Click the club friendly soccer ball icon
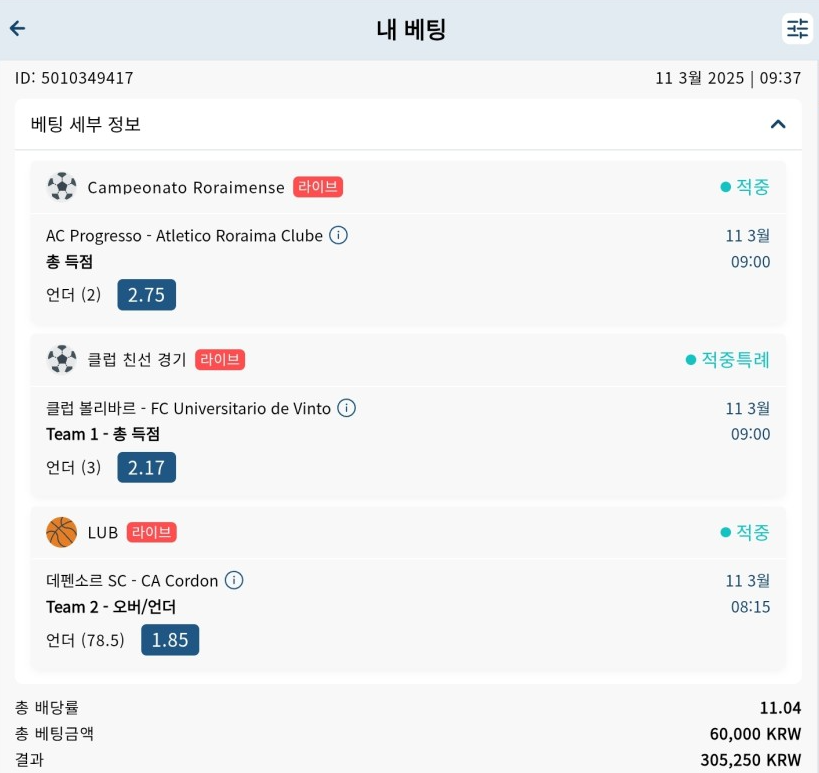 coord(62,359)
